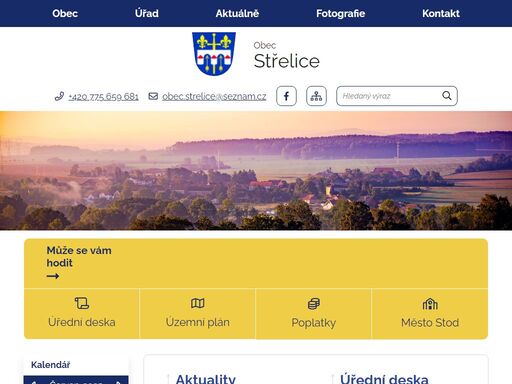The image size is (512, 384).
Task: Click the scroll icon above Úřední deska
Action: coord(82,303)
